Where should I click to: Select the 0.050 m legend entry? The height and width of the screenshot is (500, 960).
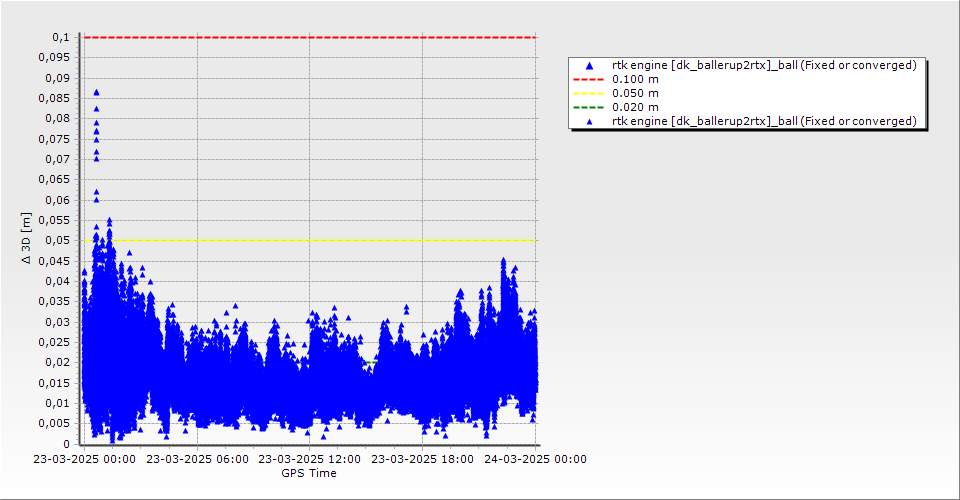636,94
